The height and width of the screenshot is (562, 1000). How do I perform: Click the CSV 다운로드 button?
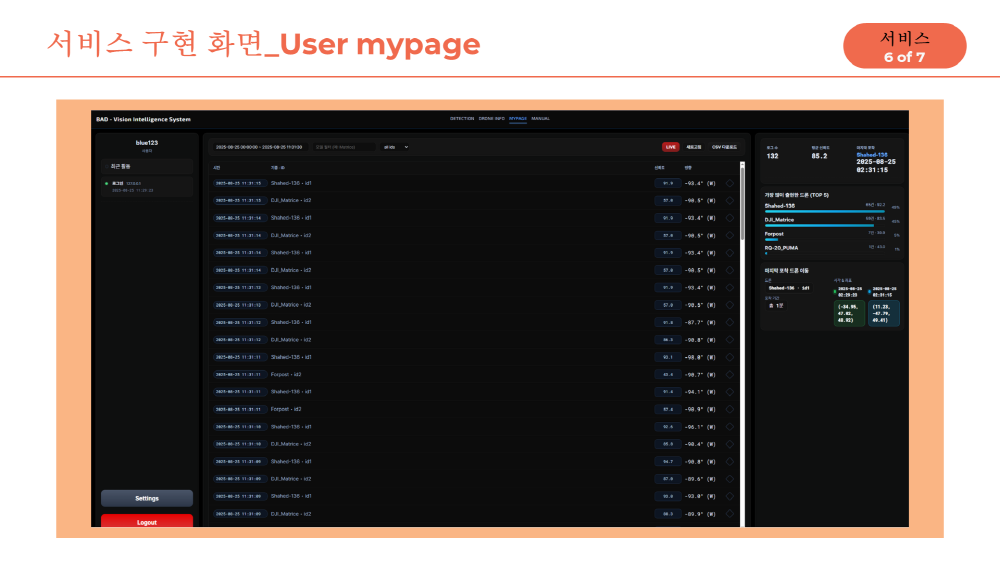coord(724,147)
